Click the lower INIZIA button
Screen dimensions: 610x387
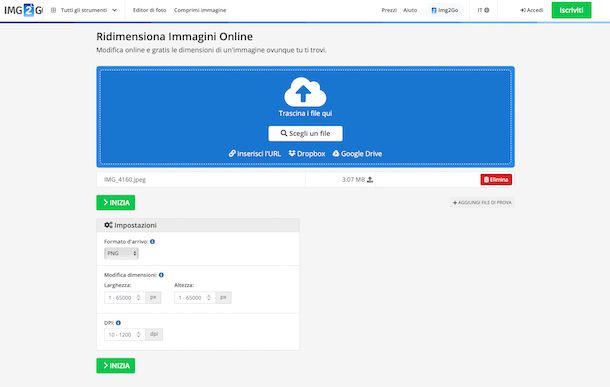tap(116, 366)
